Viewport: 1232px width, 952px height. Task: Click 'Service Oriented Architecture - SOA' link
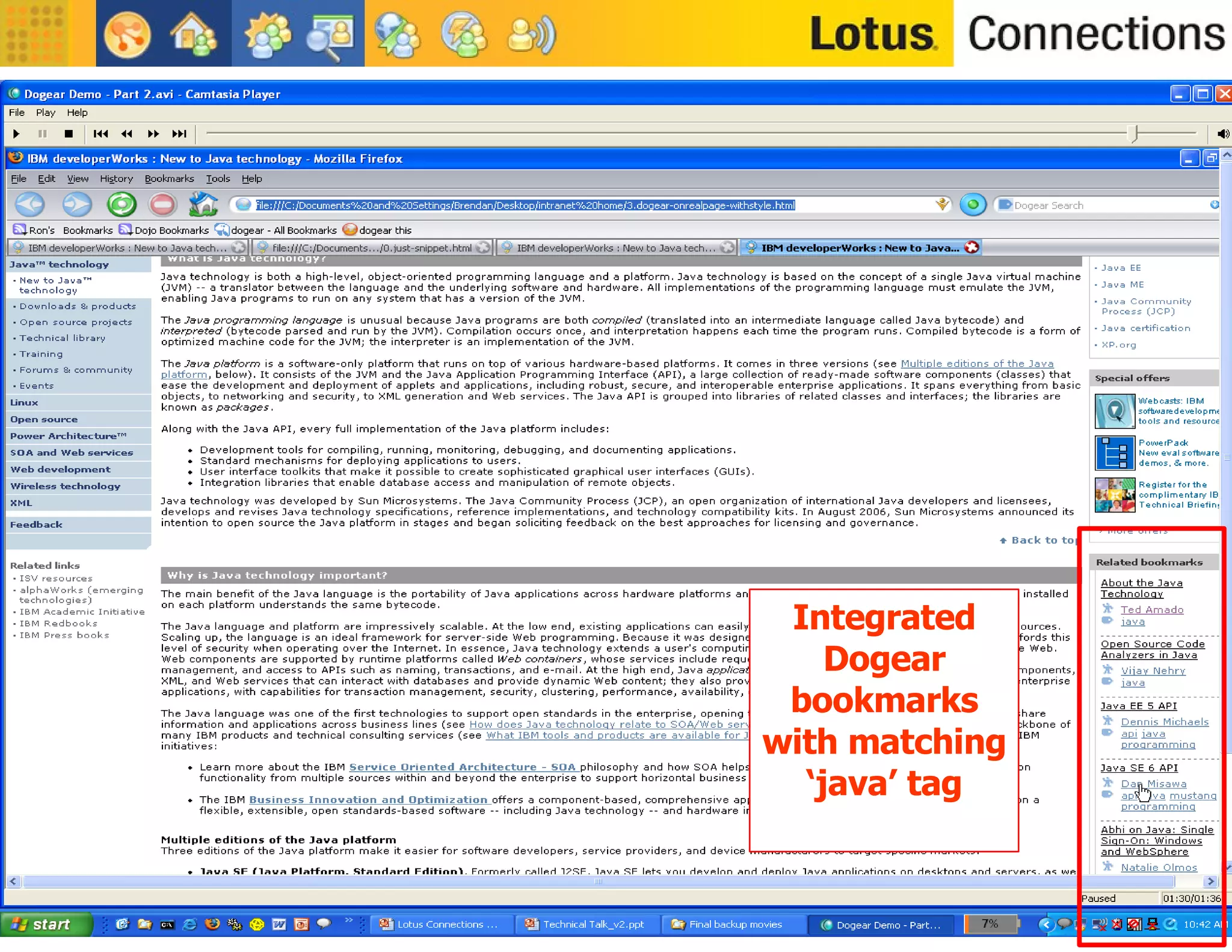tap(463, 767)
